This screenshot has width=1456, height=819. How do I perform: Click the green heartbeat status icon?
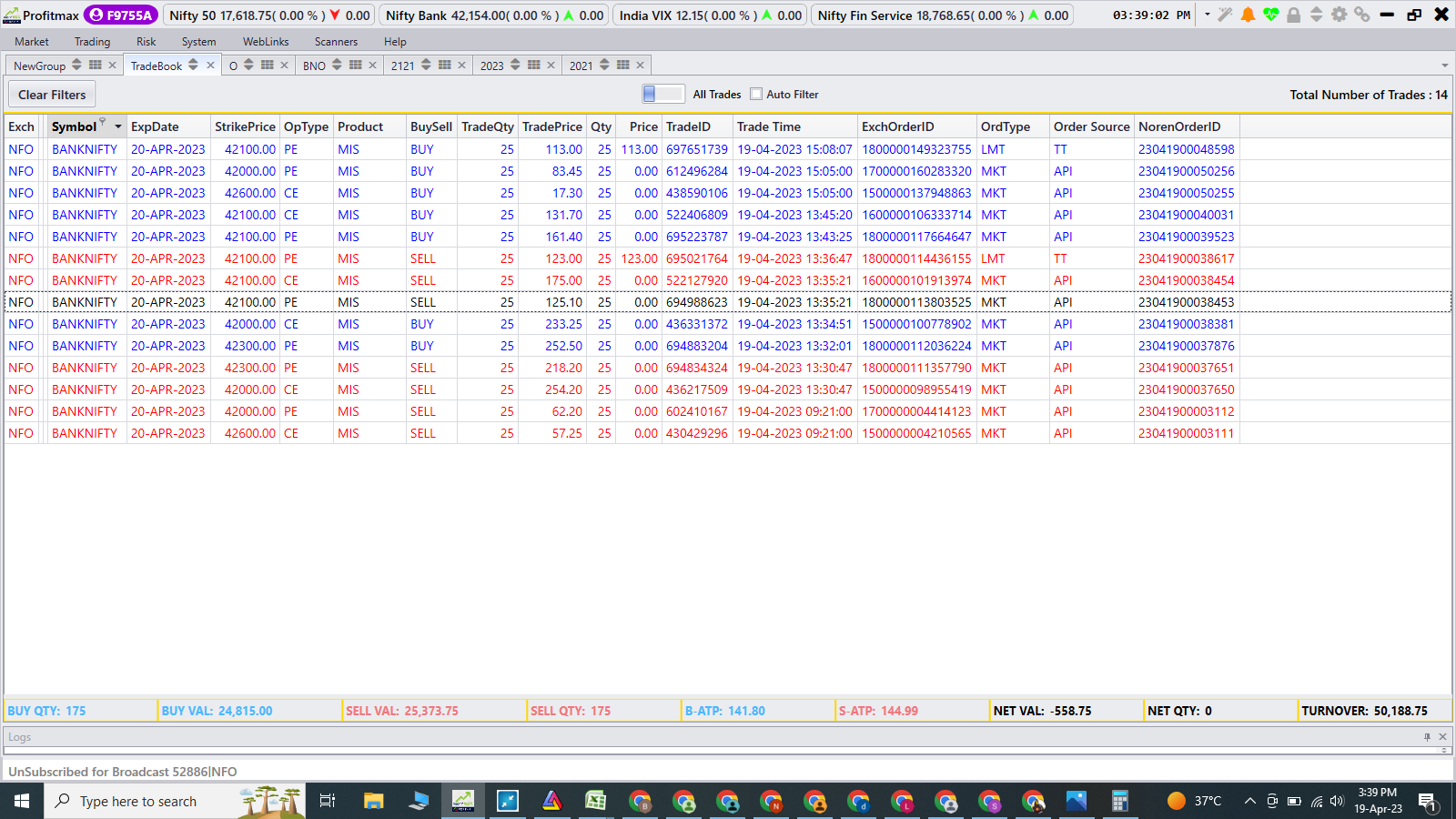pos(1270,15)
